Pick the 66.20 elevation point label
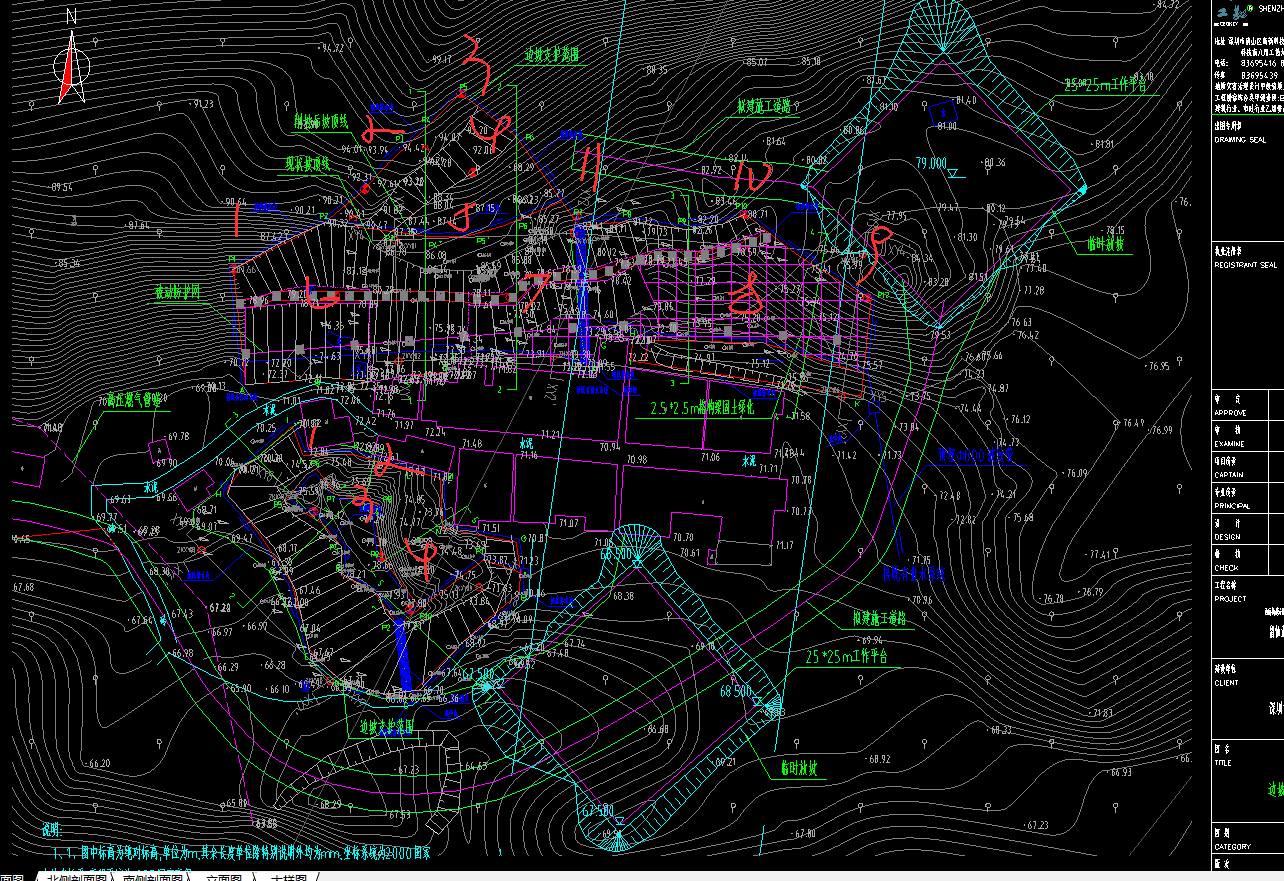 tap(98, 763)
